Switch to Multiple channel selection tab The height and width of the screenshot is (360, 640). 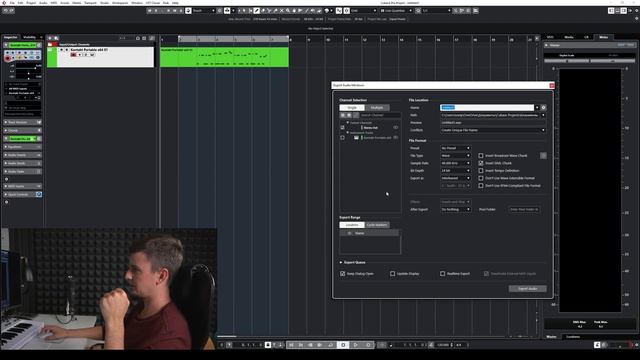tap(377, 108)
